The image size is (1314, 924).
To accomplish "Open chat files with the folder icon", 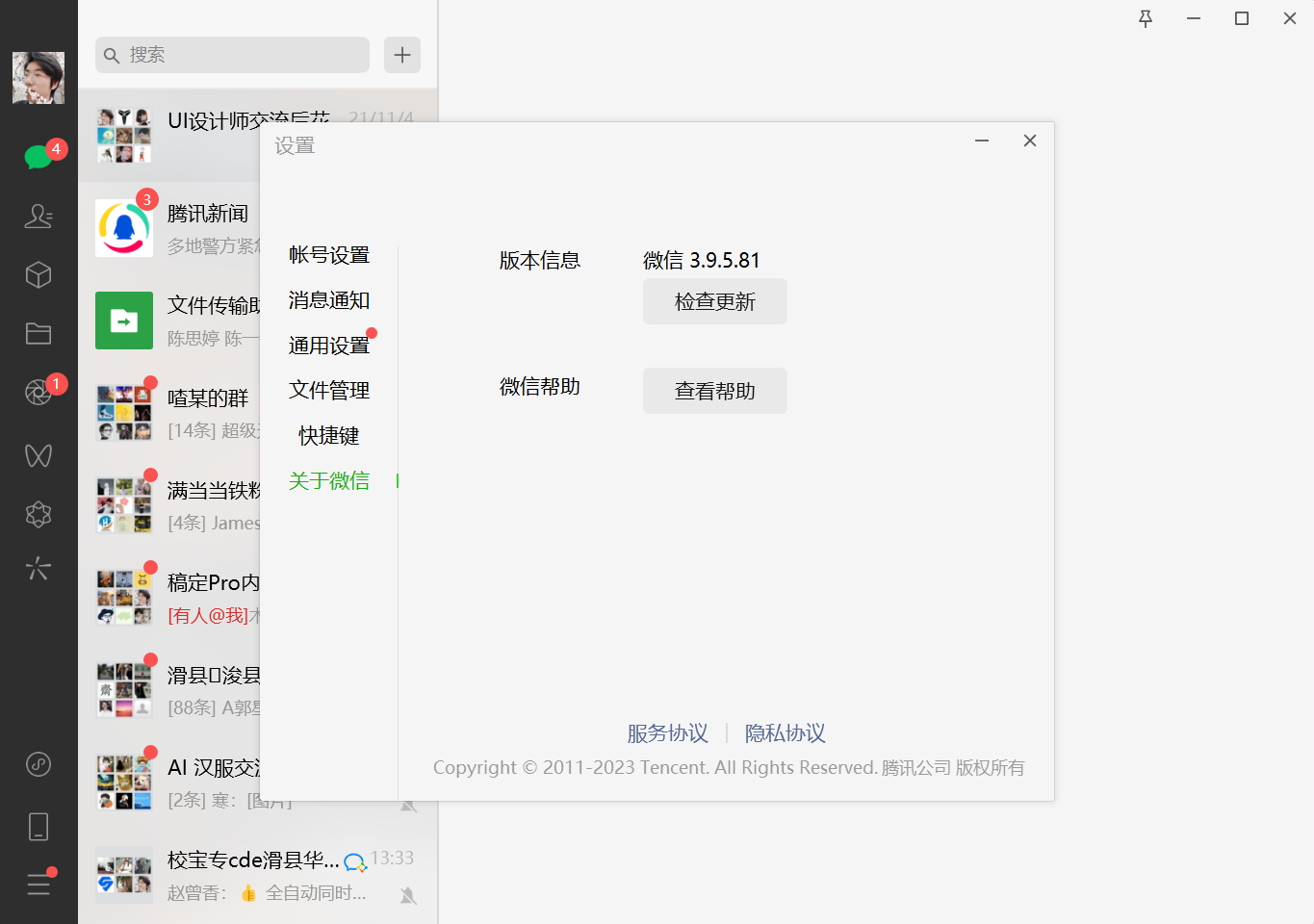I will tap(39, 333).
